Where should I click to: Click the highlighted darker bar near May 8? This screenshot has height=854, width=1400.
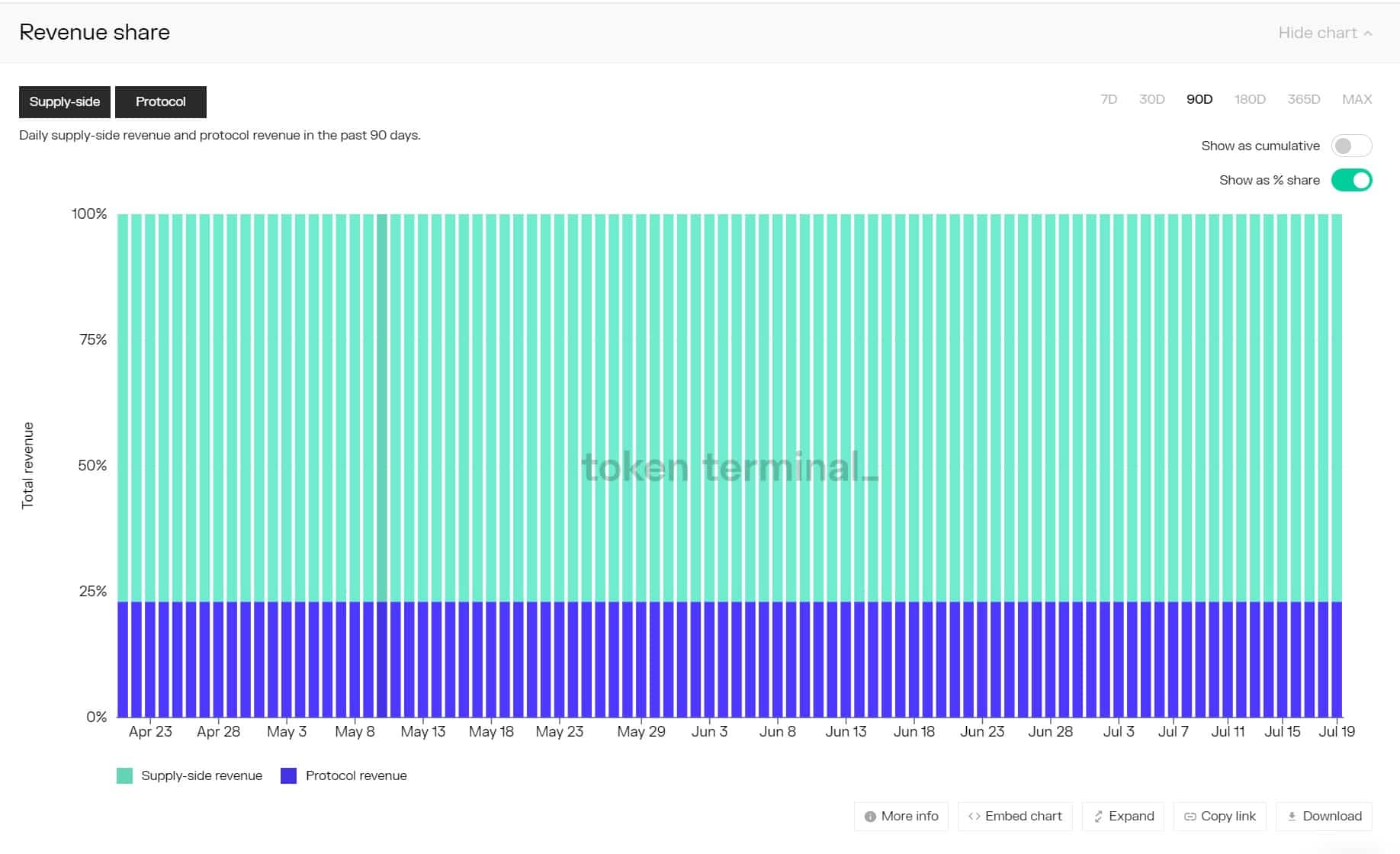tap(382, 404)
